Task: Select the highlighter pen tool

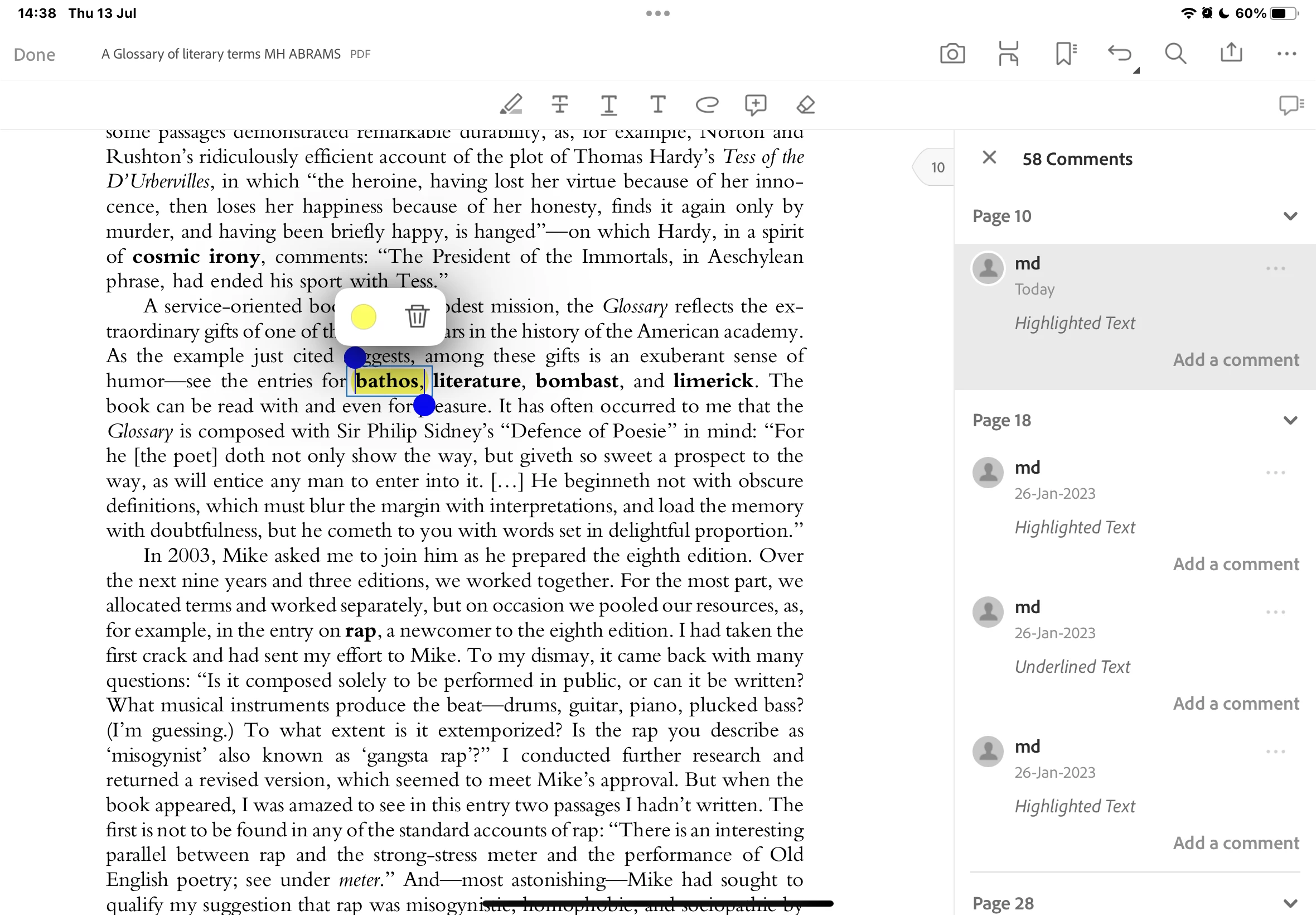Action: tap(511, 104)
